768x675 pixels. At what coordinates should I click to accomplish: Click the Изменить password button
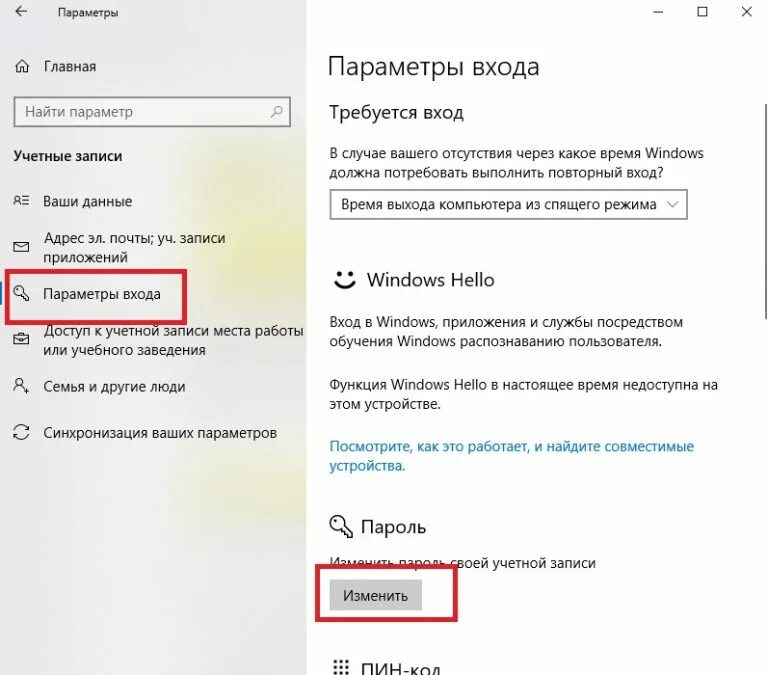[376, 595]
